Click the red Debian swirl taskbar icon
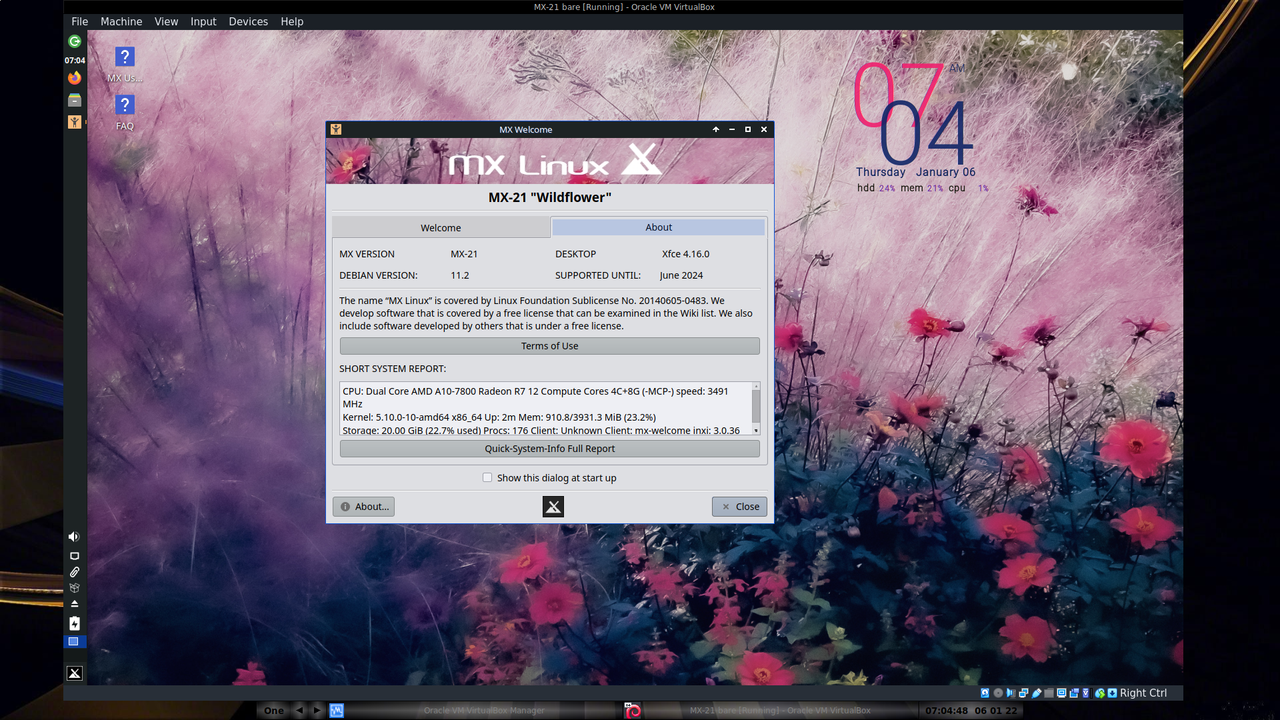 click(x=632, y=711)
